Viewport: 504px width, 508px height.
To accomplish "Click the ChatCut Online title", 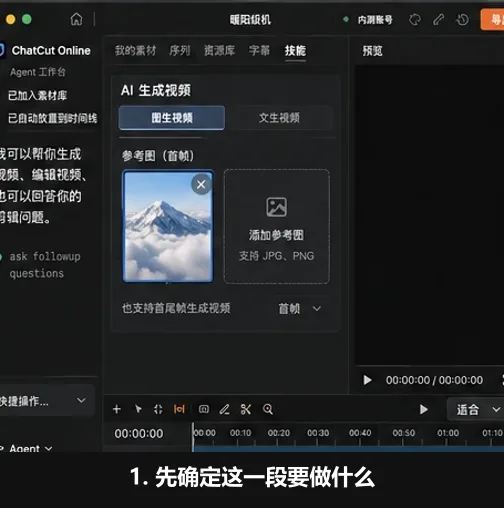I will [x=51, y=51].
